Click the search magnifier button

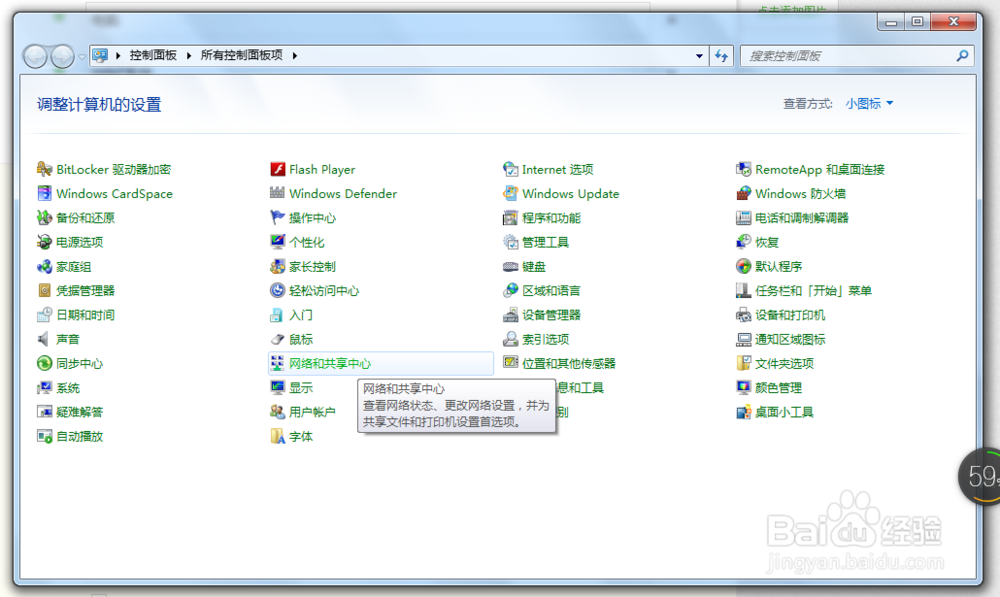pyautogui.click(x=962, y=55)
